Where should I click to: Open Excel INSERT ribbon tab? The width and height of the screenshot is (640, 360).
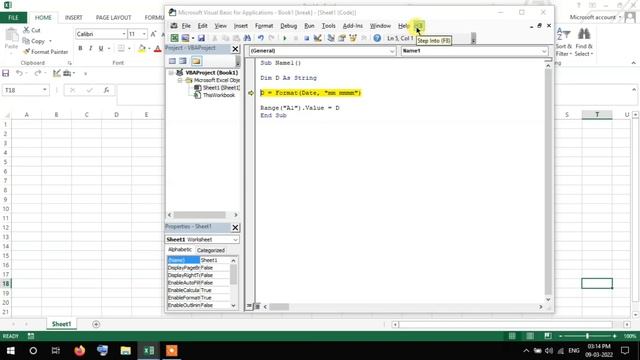[x=73, y=18]
